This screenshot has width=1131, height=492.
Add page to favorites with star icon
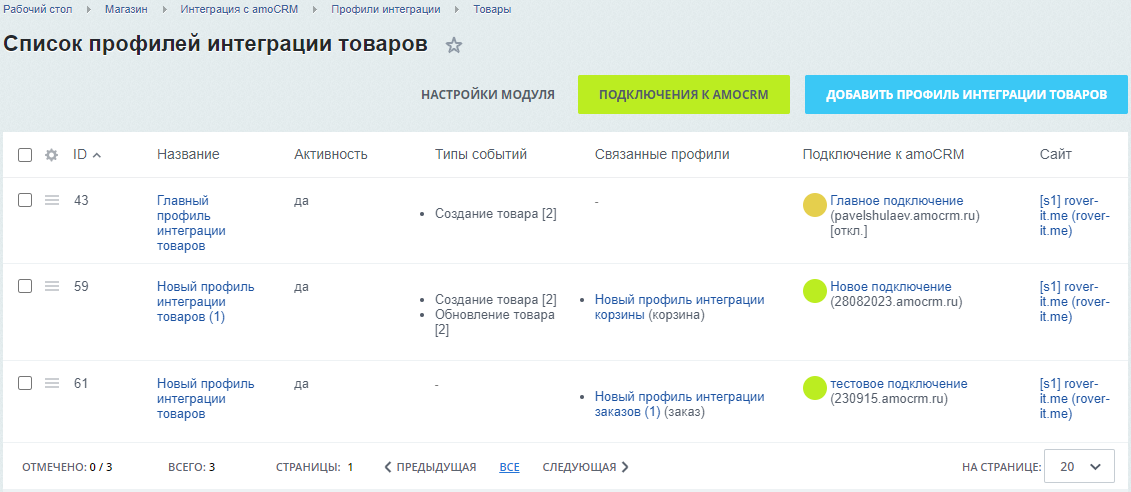coord(454,45)
